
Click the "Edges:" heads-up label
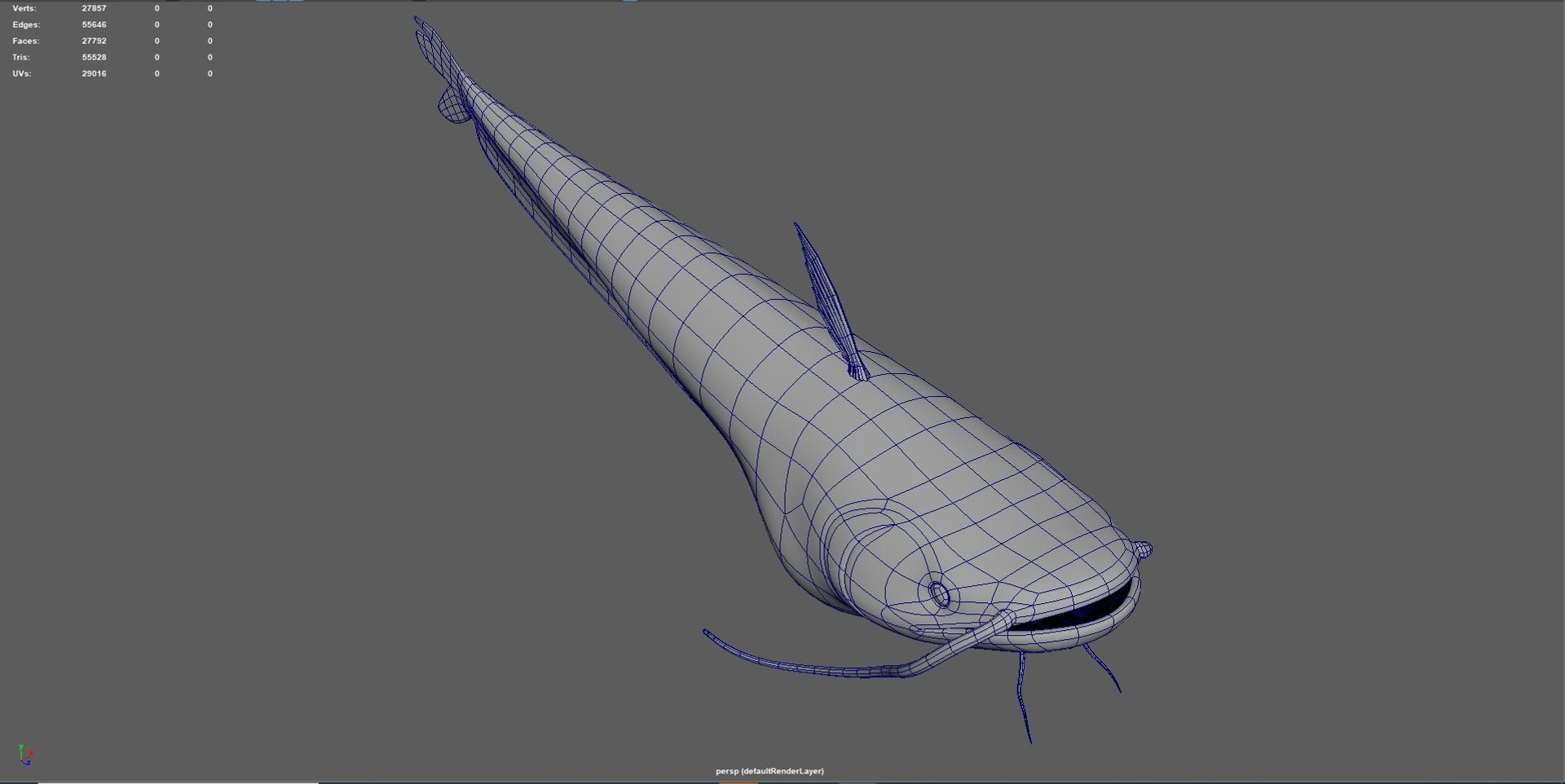26,24
